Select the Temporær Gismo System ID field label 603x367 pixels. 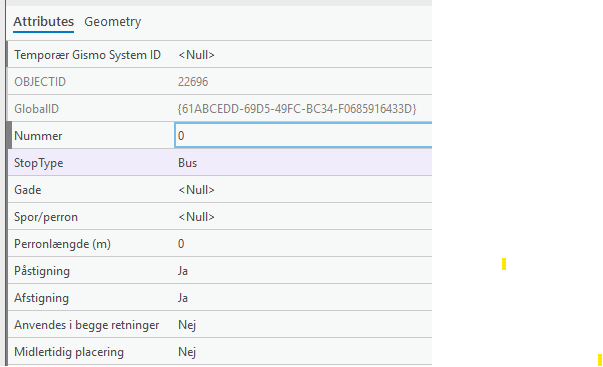87,55
